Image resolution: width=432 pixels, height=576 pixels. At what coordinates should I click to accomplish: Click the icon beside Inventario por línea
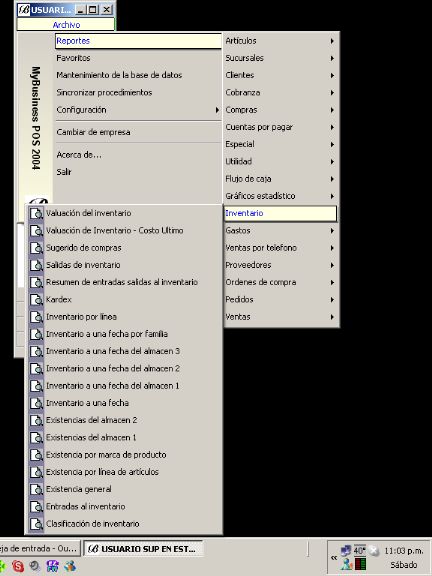tap(36, 317)
